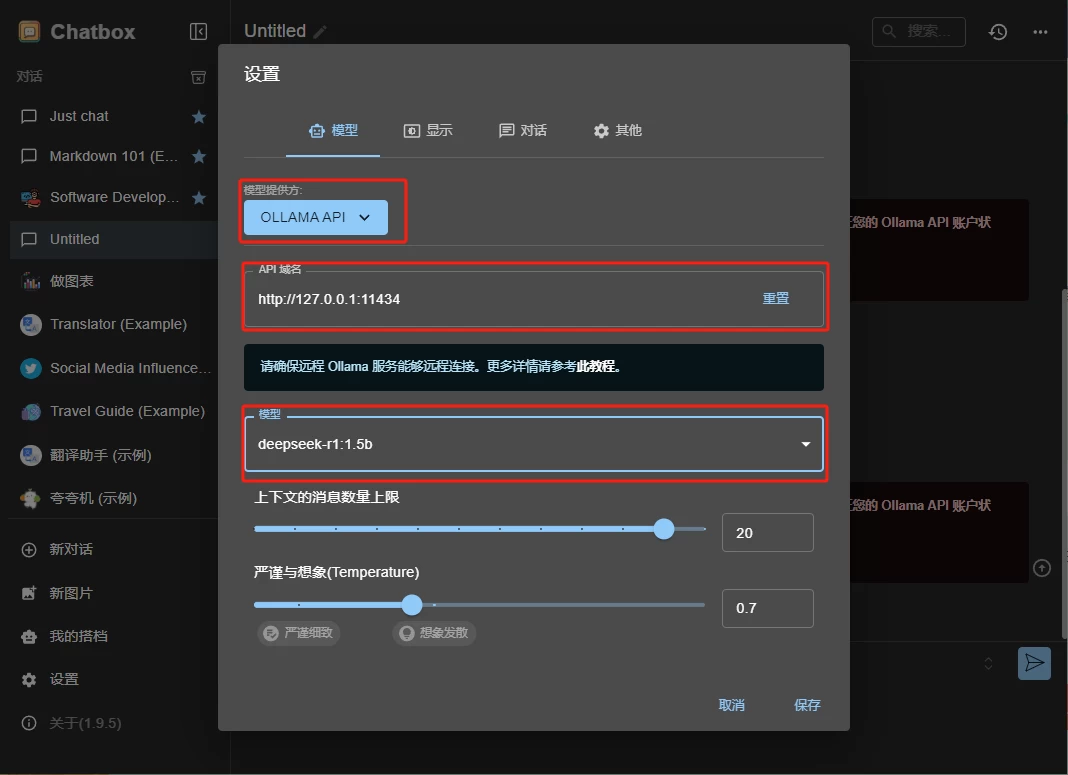
Task: Switch to the 对话 settings tab
Action: (523, 131)
